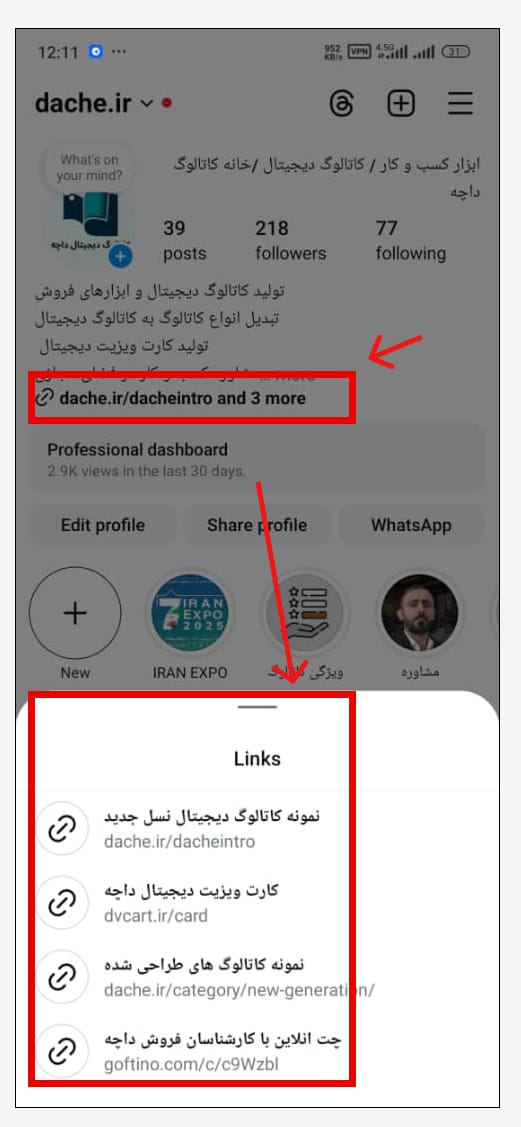521x1127 pixels.
Task: Tap the link icon beside the new-generation category link
Action: click(x=62, y=977)
